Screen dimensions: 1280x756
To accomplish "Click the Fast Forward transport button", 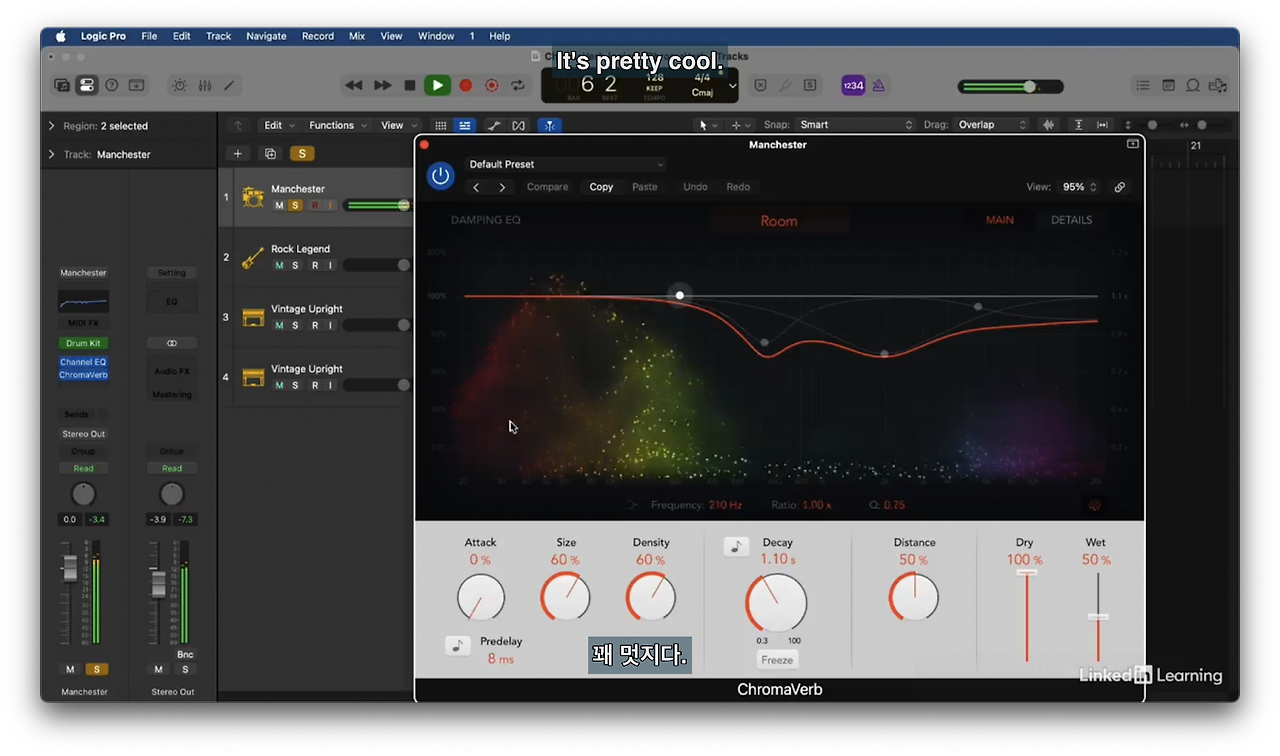I will tap(382, 86).
